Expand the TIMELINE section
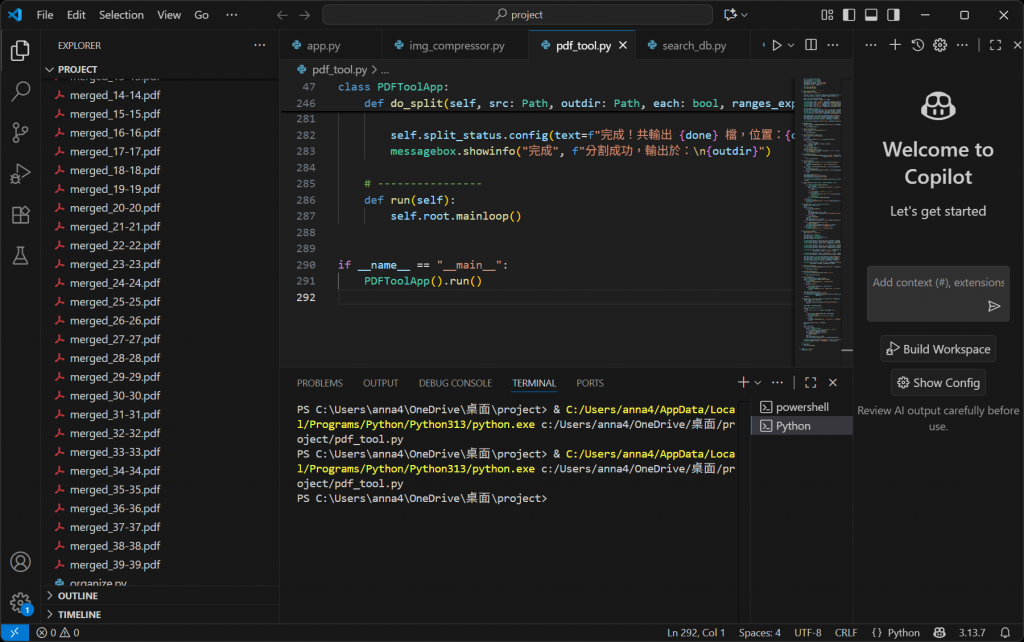This screenshot has height=642, width=1024. [79, 614]
